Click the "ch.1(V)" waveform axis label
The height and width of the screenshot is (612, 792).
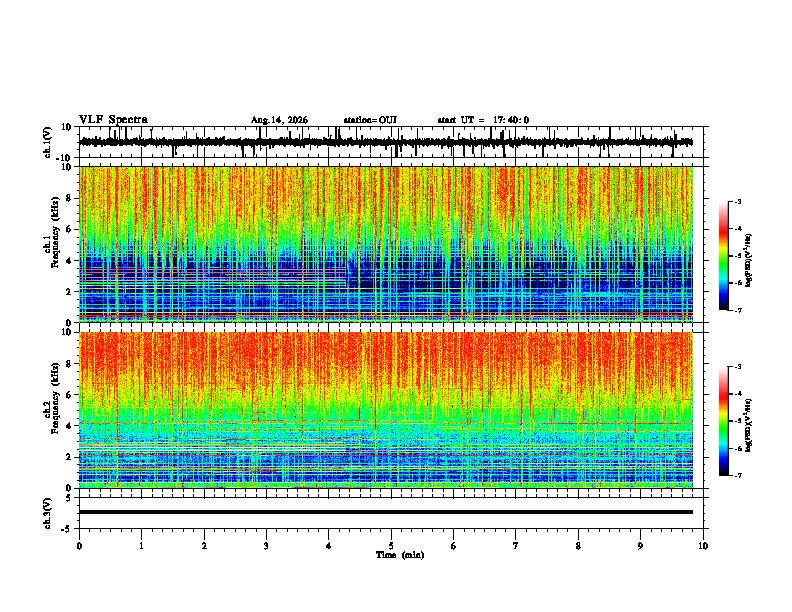pyautogui.click(x=48, y=142)
